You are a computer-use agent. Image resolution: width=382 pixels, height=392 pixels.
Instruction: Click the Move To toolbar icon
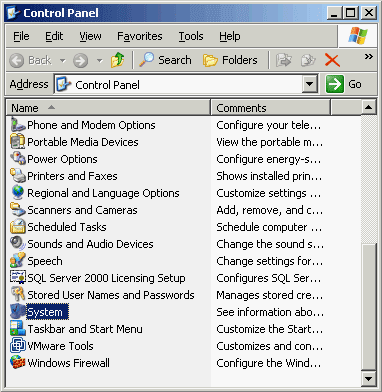[284, 60]
